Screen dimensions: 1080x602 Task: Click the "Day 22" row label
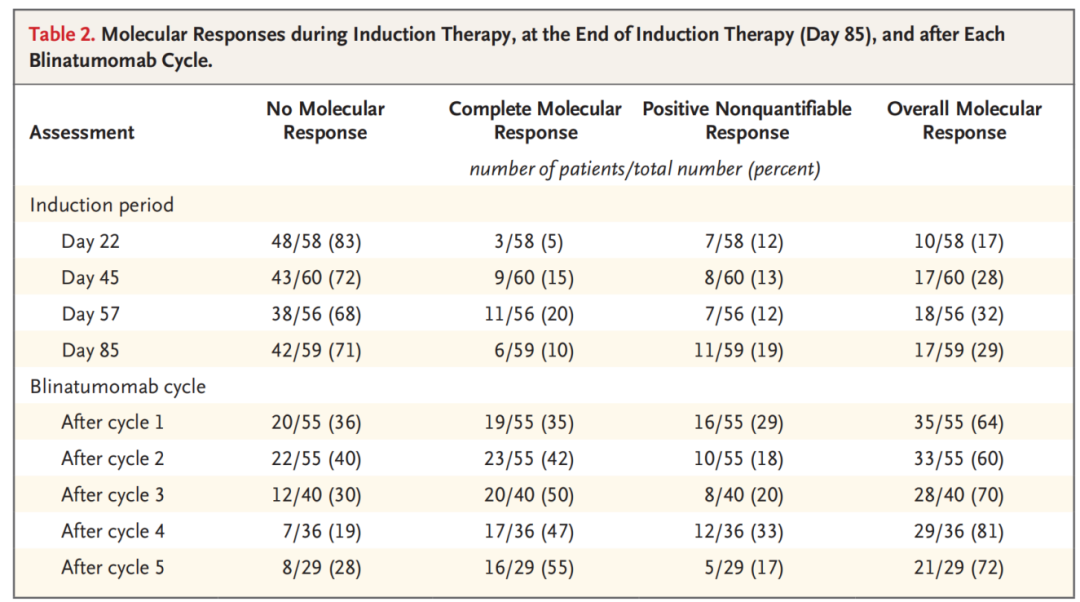tap(90, 242)
